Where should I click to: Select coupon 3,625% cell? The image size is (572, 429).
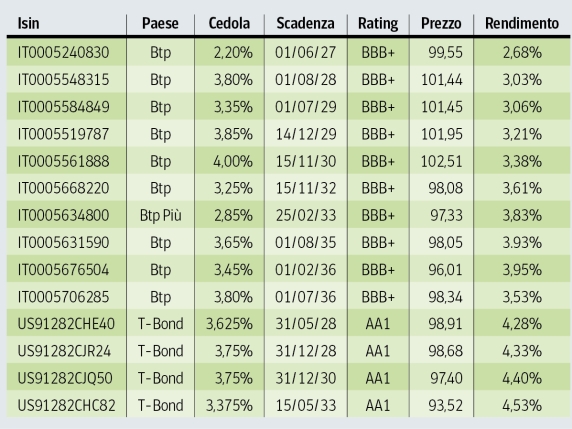point(229,324)
